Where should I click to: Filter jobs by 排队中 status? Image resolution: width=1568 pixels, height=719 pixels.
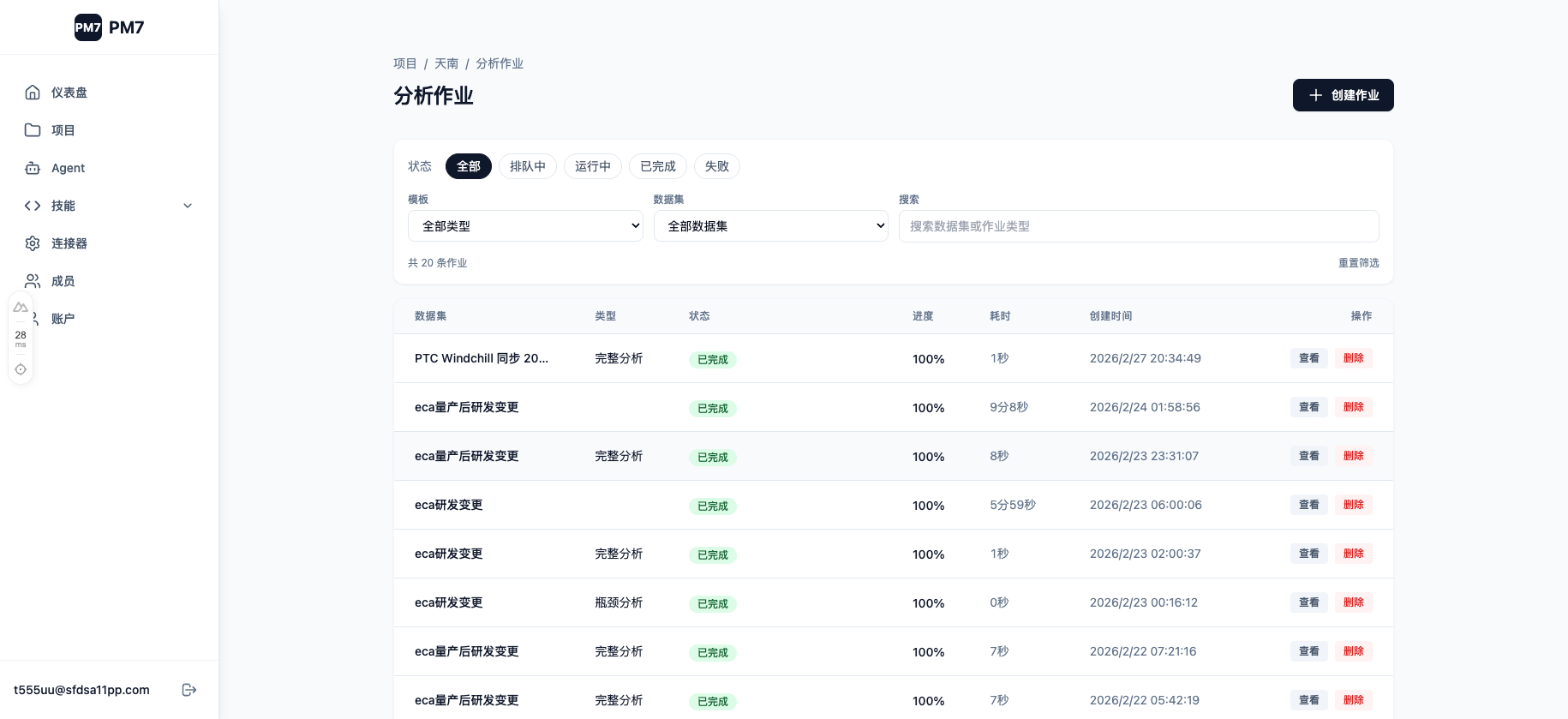(x=528, y=166)
